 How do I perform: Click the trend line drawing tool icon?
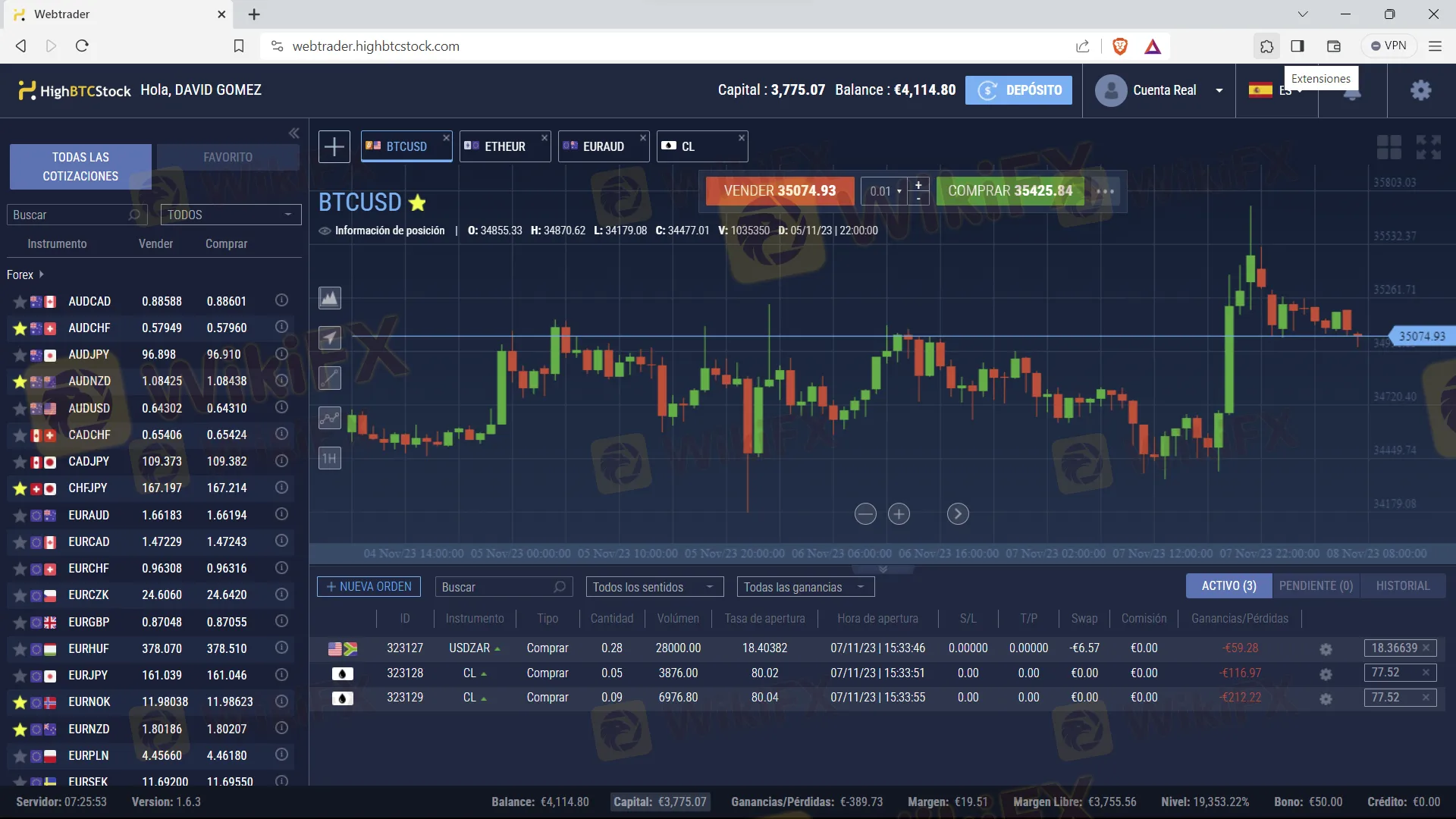tap(330, 378)
